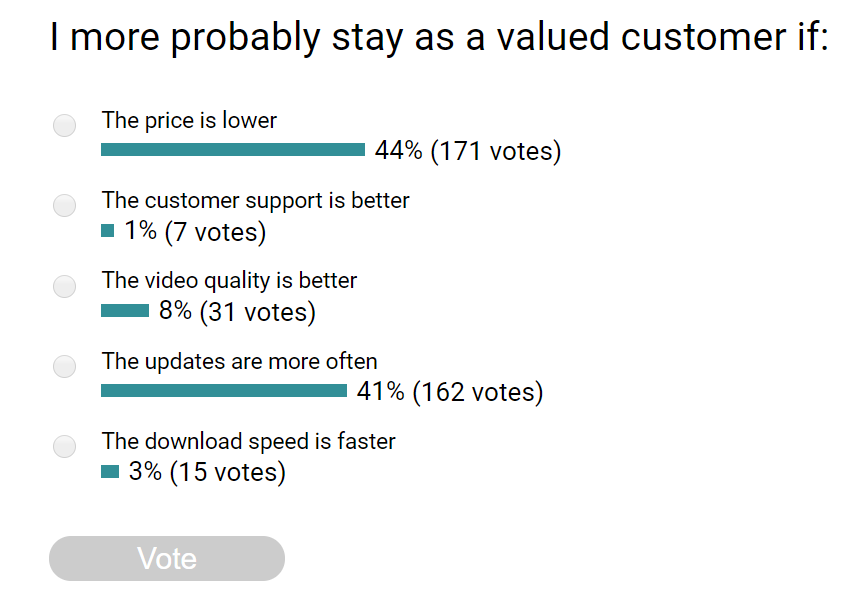
Task: Choose the download speed is faster radio
Action: click(x=64, y=447)
